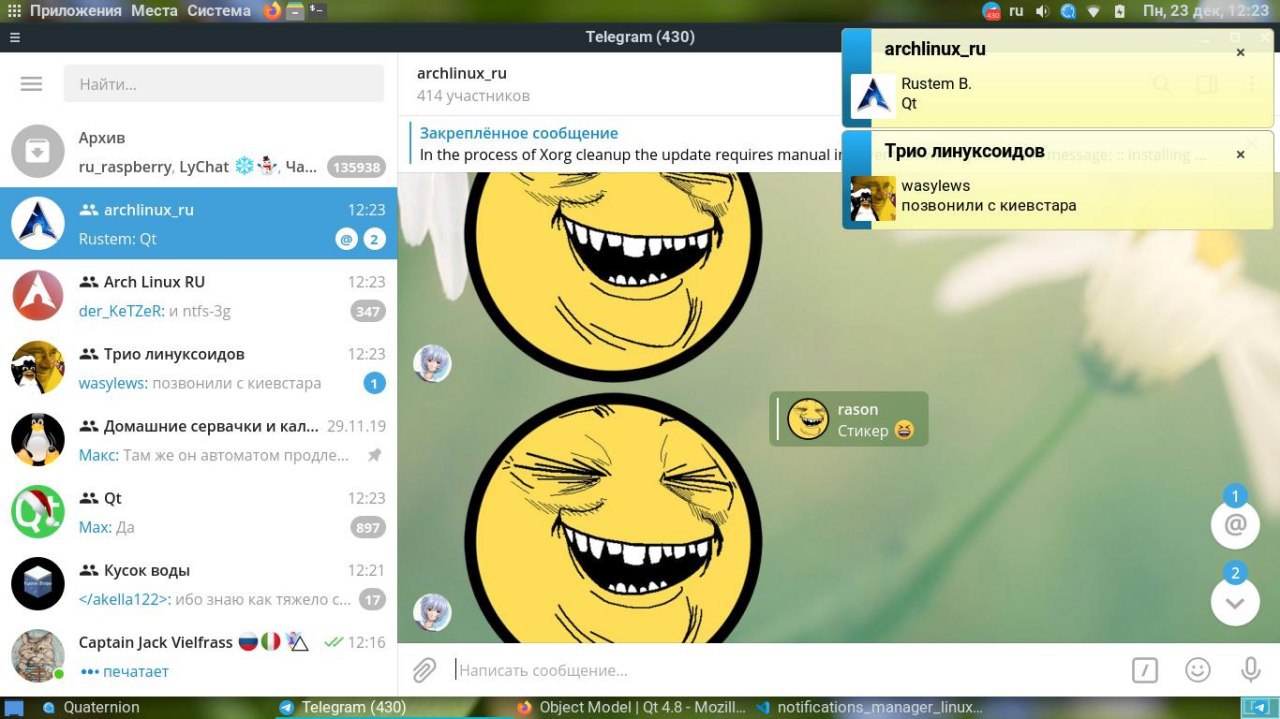The height and width of the screenshot is (719, 1280).
Task: Focus the Найти search field
Action: click(224, 84)
